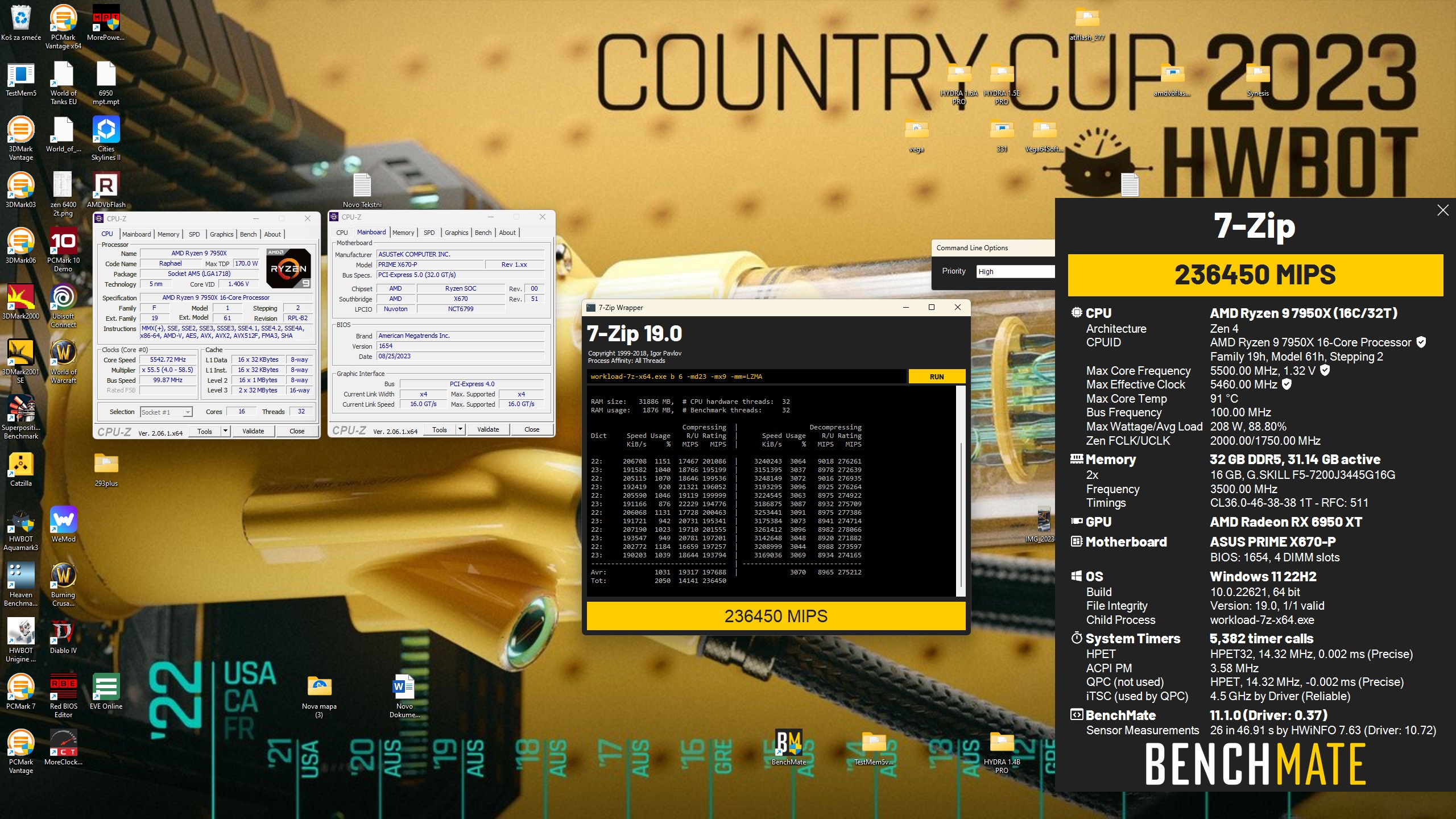
Task: Open the Catzilla desktop icon
Action: [21, 469]
